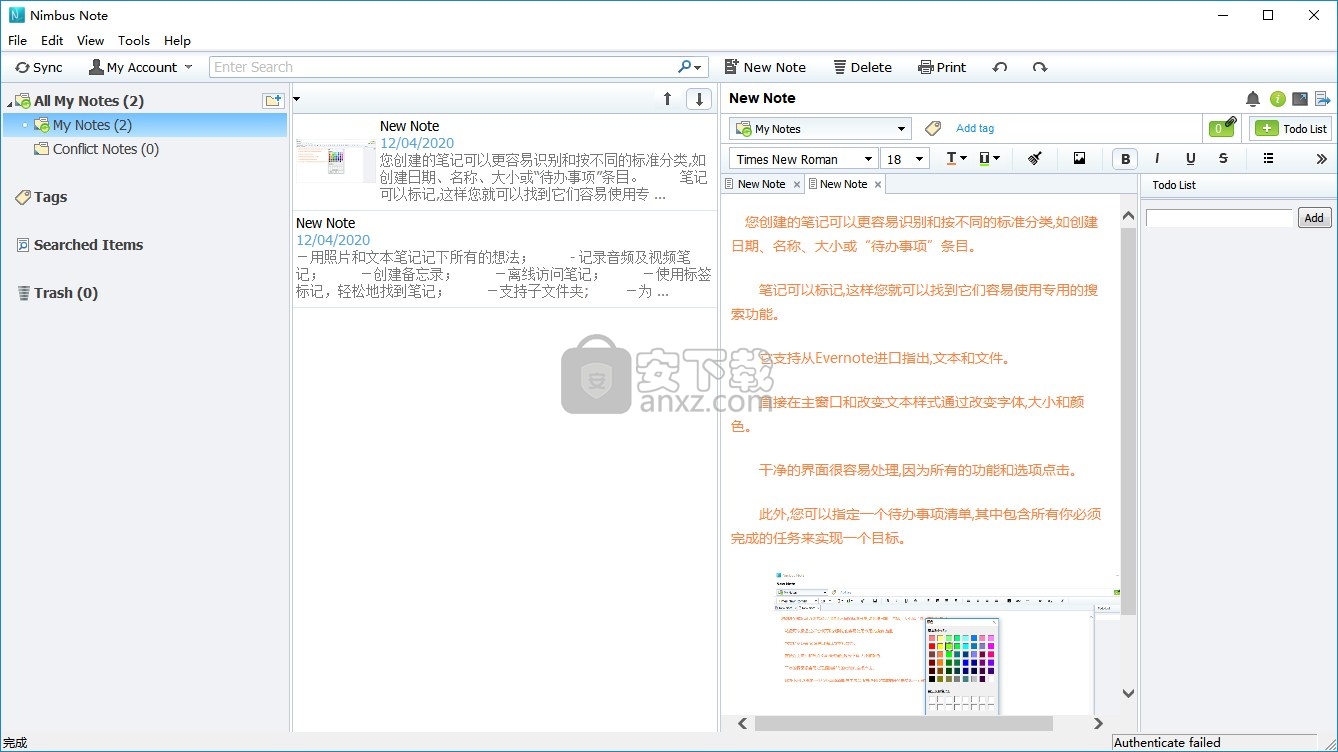
Task: Select the second New Note list entry
Action: click(505, 259)
